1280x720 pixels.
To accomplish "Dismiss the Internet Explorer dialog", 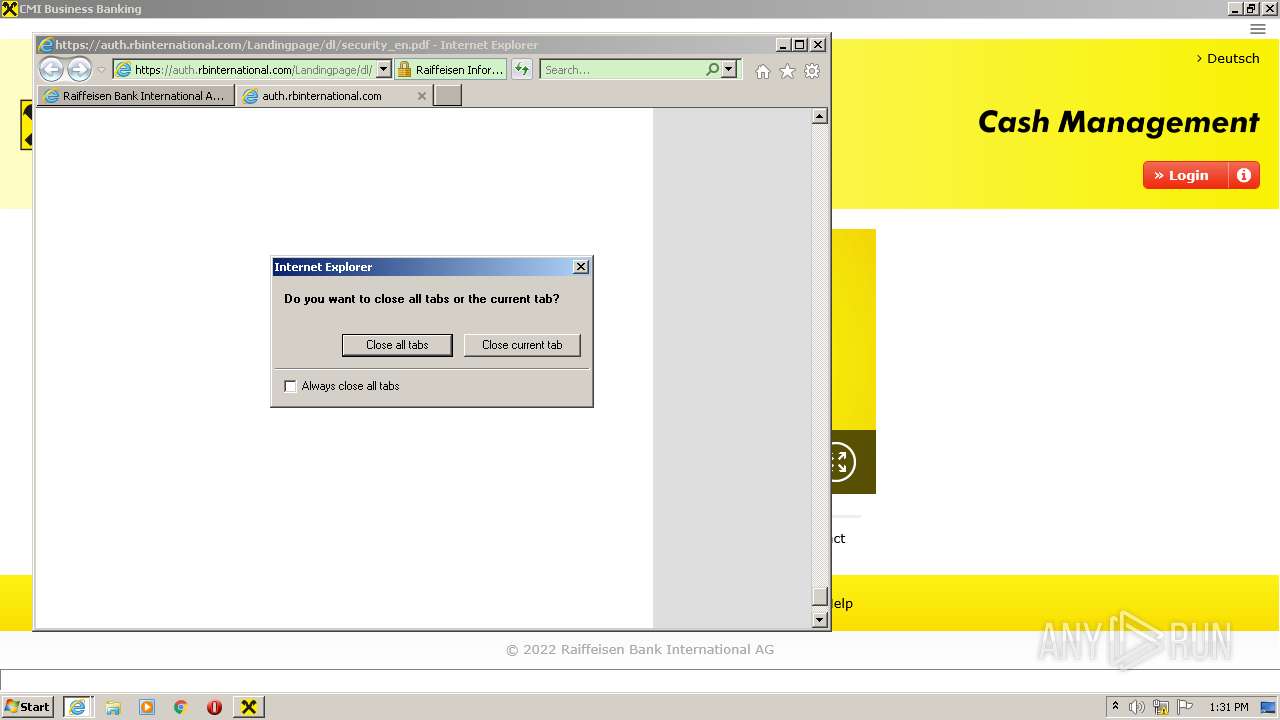I will (580, 267).
